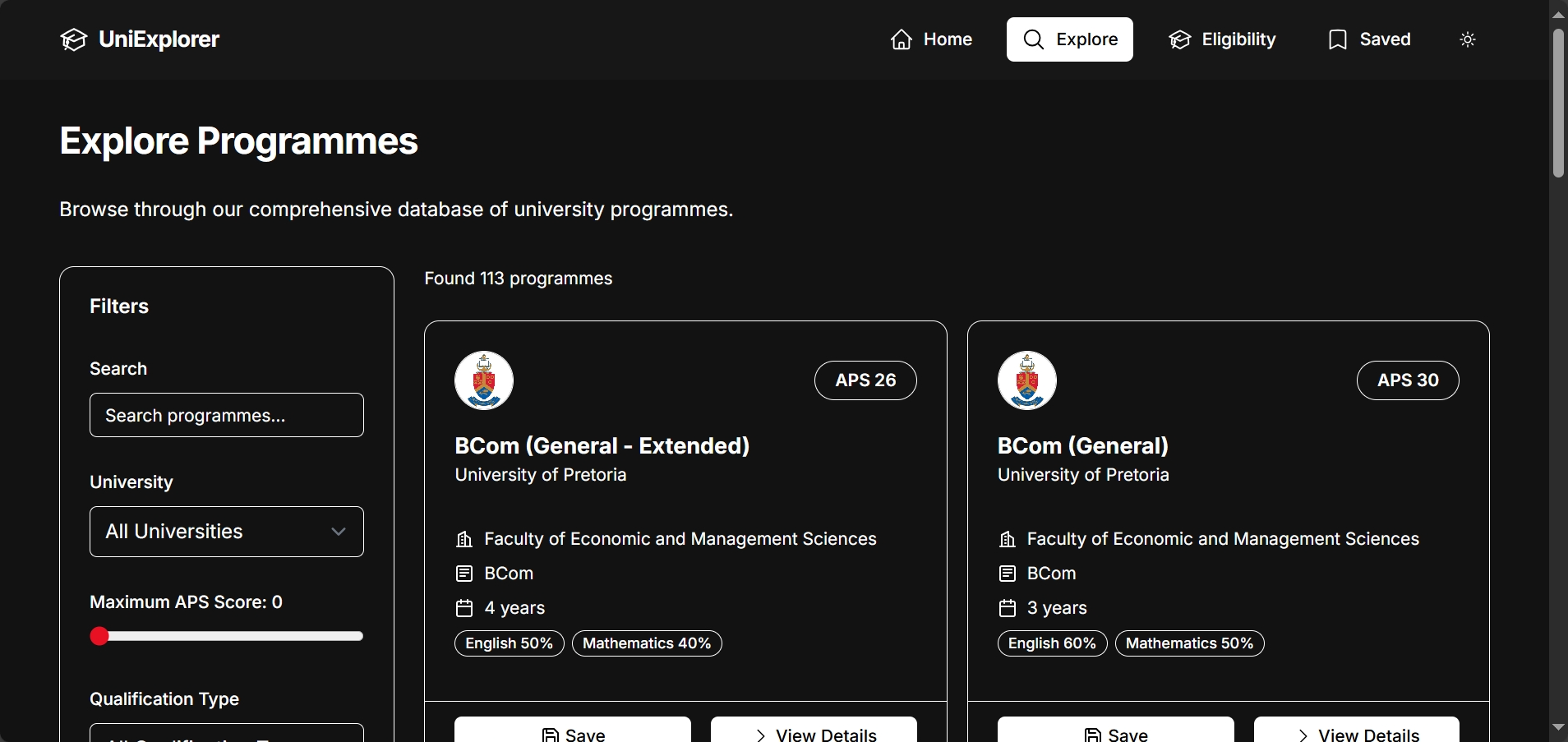This screenshot has width=1568, height=742.
Task: View Details of BCom (General - Extended)
Action: click(x=814, y=730)
